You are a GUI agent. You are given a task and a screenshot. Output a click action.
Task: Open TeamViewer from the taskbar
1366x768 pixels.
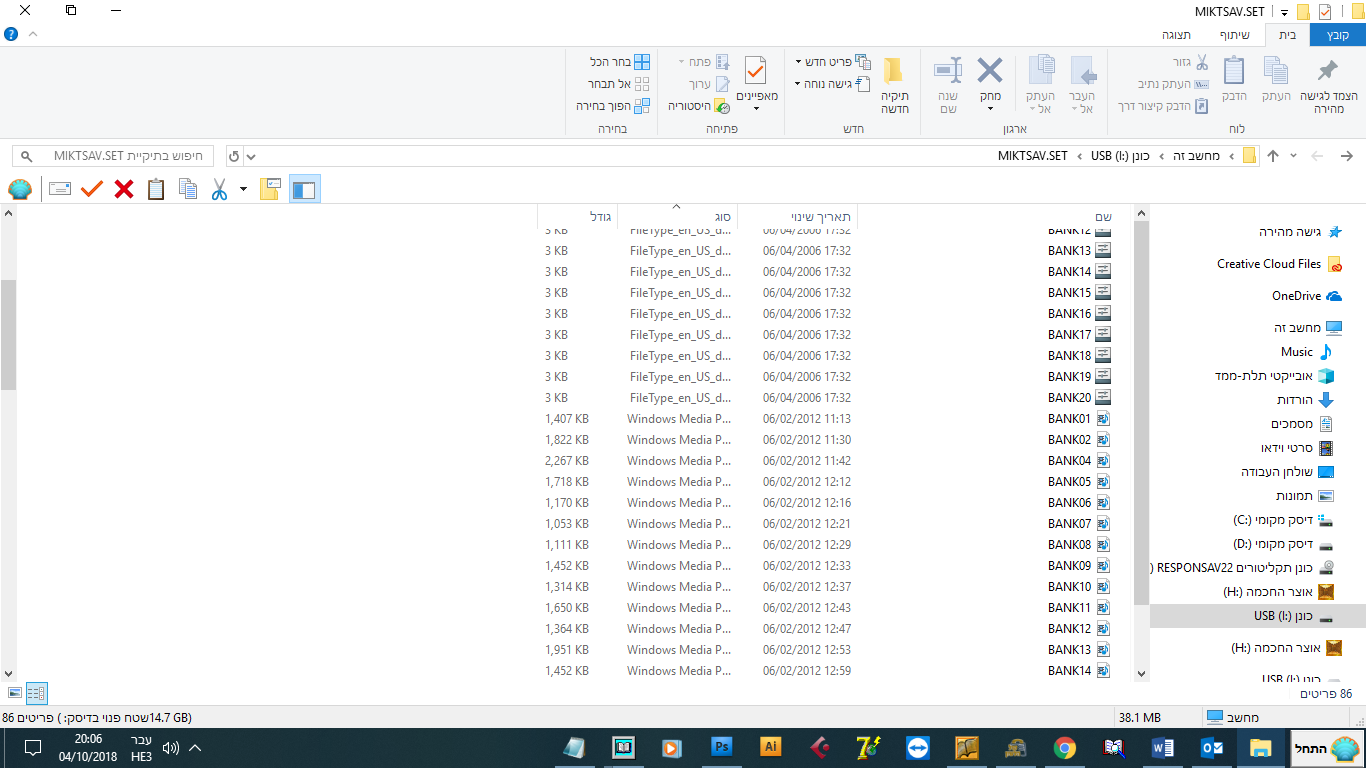(917, 747)
